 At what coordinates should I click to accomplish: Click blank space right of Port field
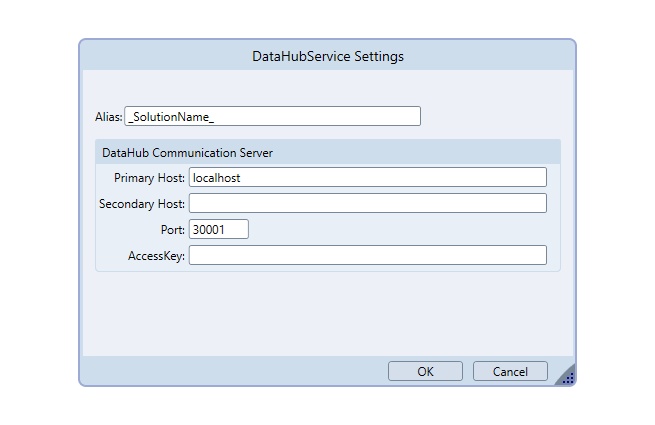tap(400, 230)
